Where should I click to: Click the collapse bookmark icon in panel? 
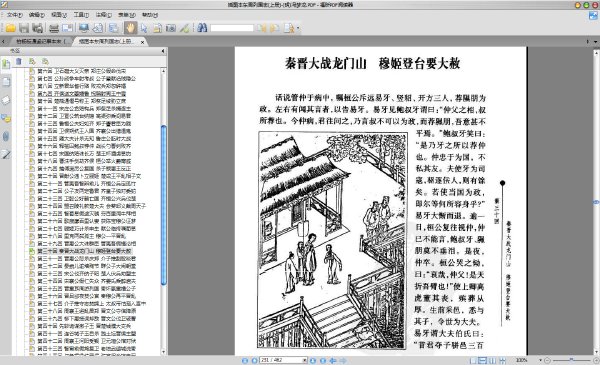pyautogui.click(x=46, y=61)
